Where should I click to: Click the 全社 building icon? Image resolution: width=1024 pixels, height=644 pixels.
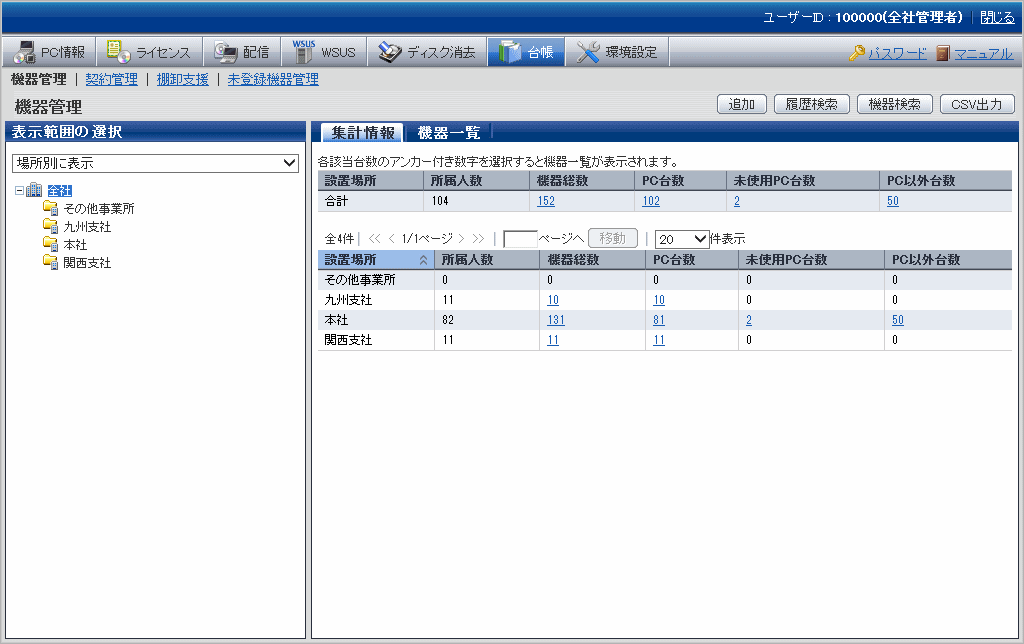[34, 190]
